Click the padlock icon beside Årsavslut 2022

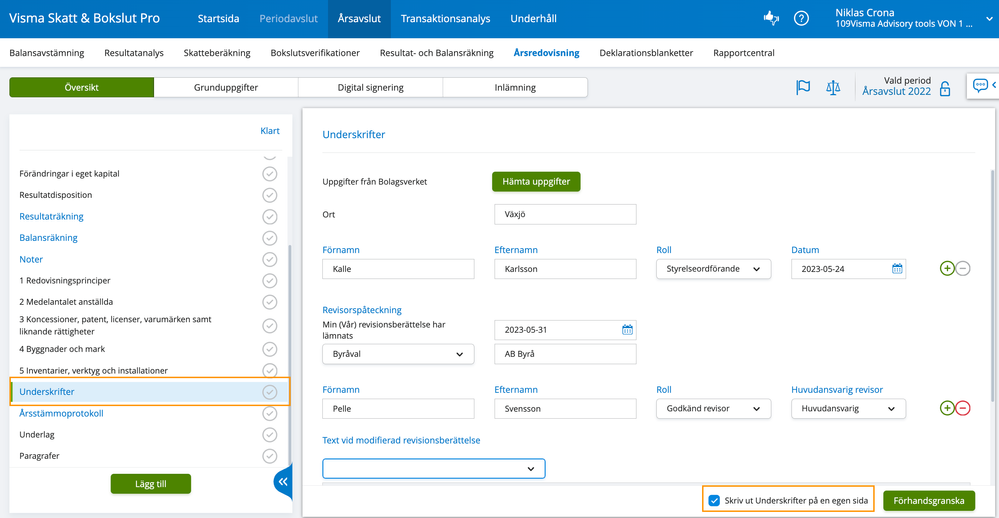[x=945, y=90]
